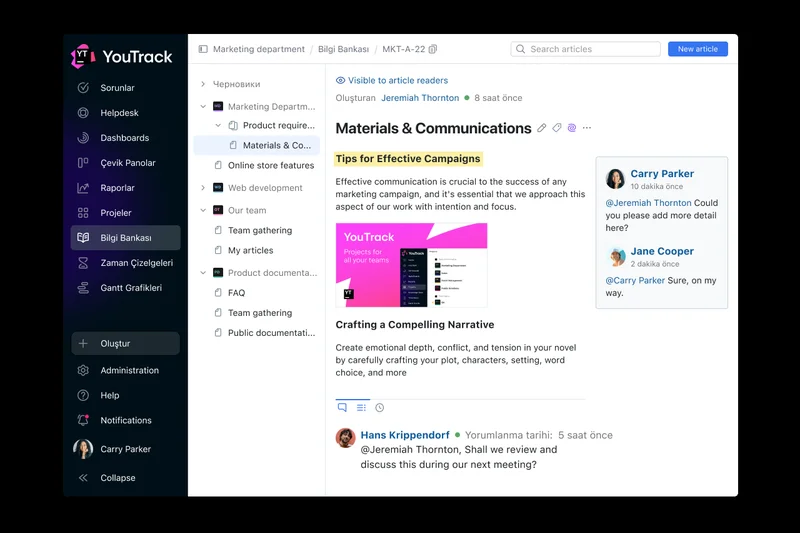This screenshot has width=800, height=533.
Task: Switch to the comments tab icon
Action: coord(342,407)
